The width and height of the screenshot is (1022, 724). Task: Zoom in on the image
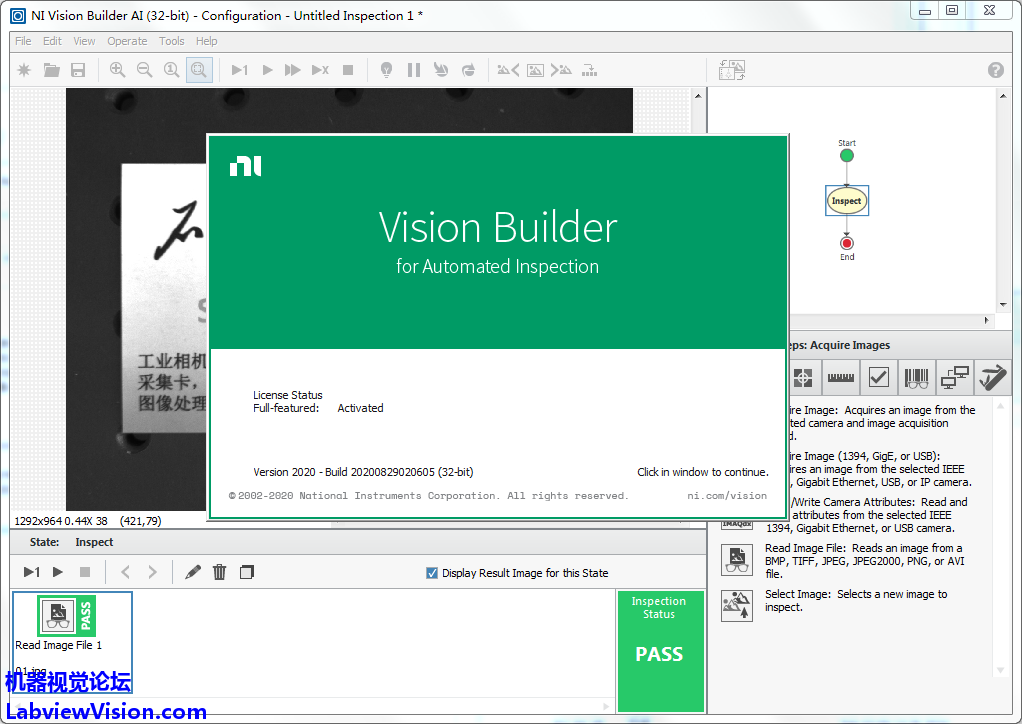[117, 70]
